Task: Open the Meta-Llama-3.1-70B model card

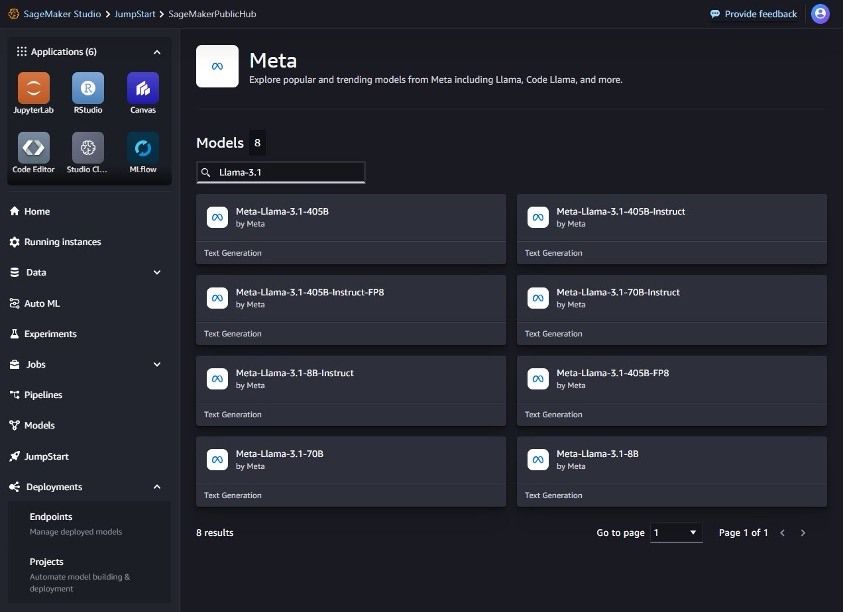Action: pyautogui.click(x=351, y=471)
